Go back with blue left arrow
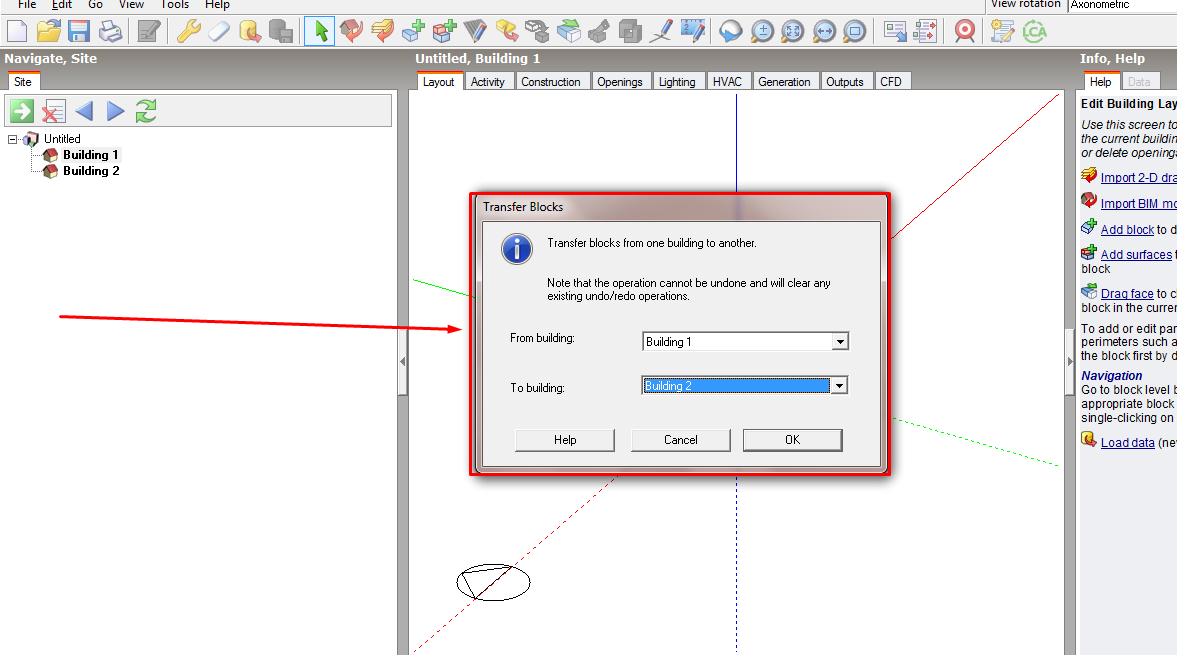The image size is (1177, 655). (84, 111)
